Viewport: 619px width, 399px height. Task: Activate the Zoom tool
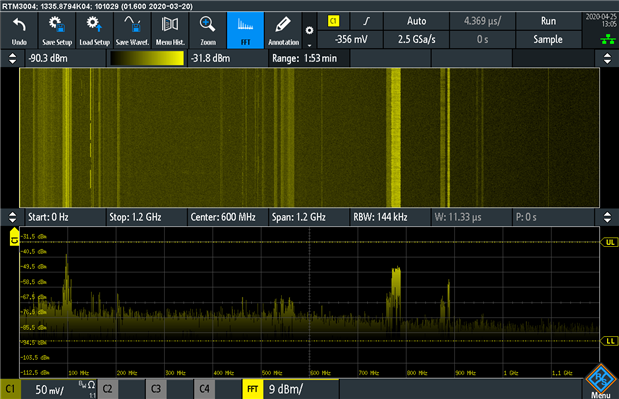(207, 30)
